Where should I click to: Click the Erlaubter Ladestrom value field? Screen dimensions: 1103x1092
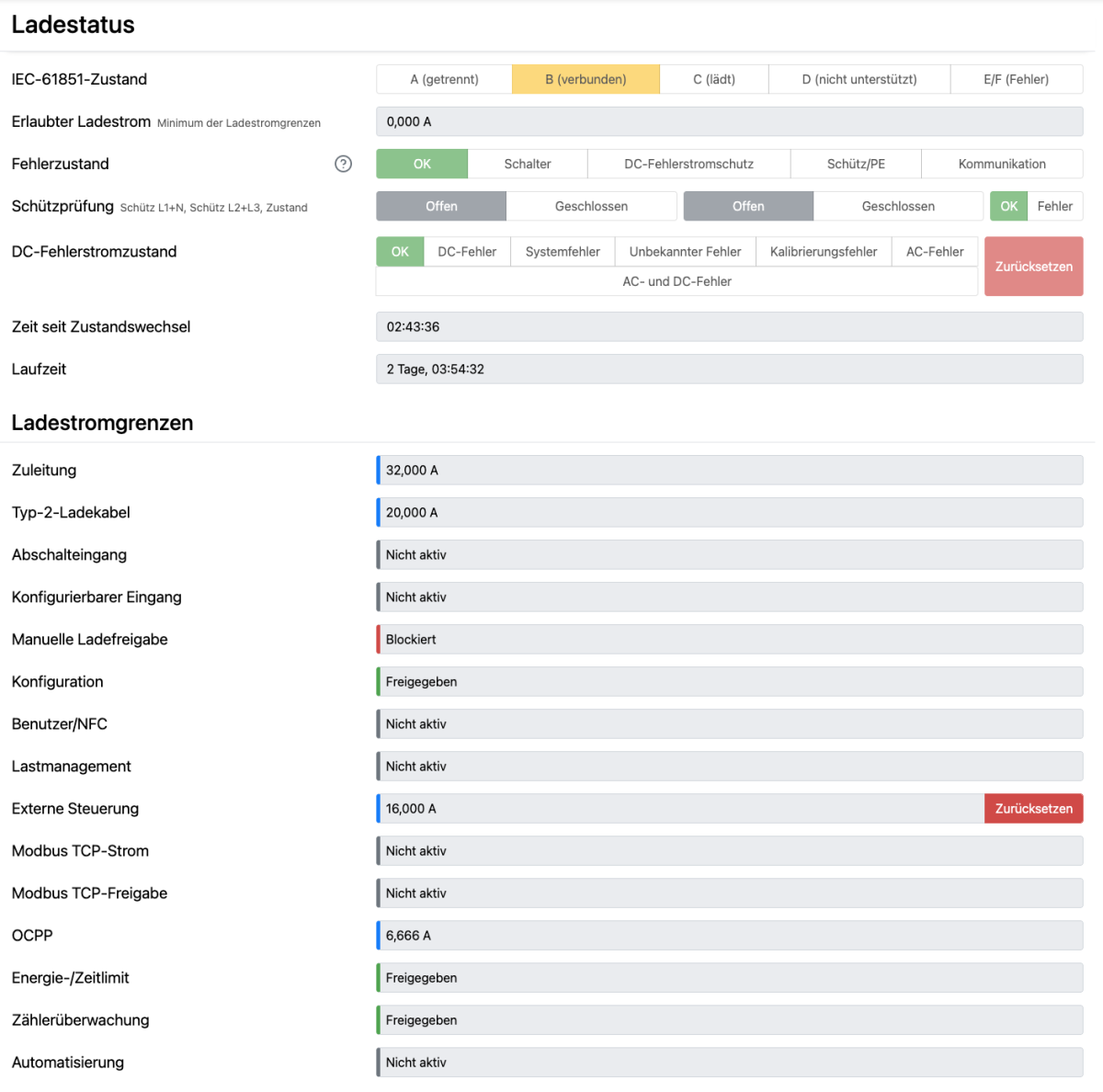click(x=729, y=121)
